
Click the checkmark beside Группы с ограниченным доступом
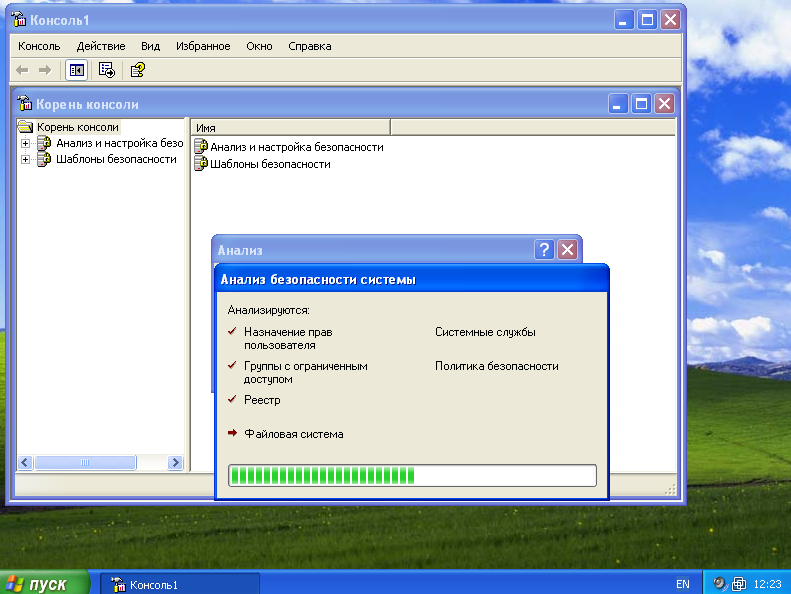coord(233,364)
